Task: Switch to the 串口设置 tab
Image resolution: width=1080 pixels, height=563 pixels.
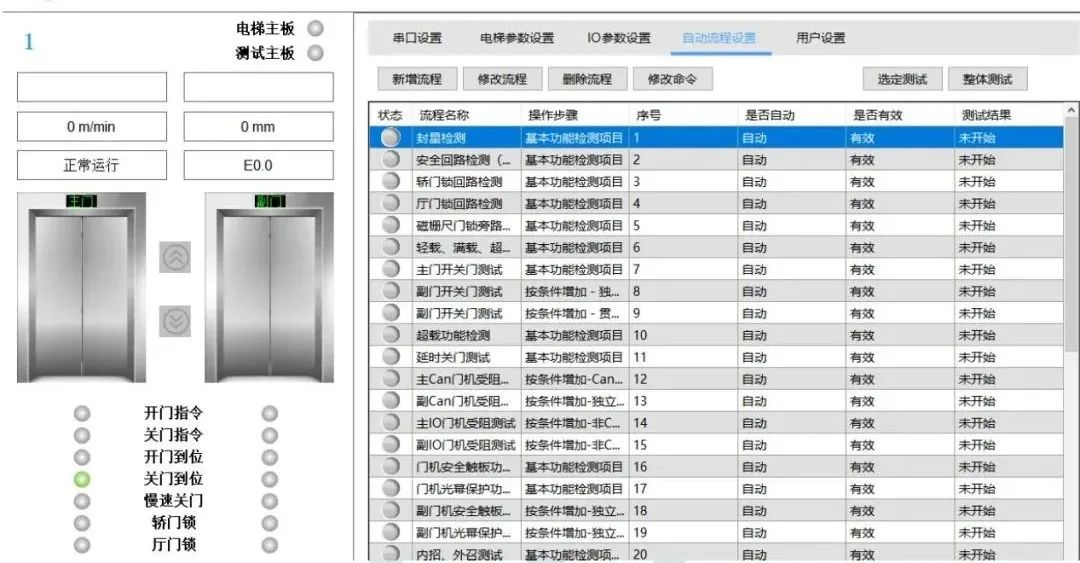Action: pos(417,38)
